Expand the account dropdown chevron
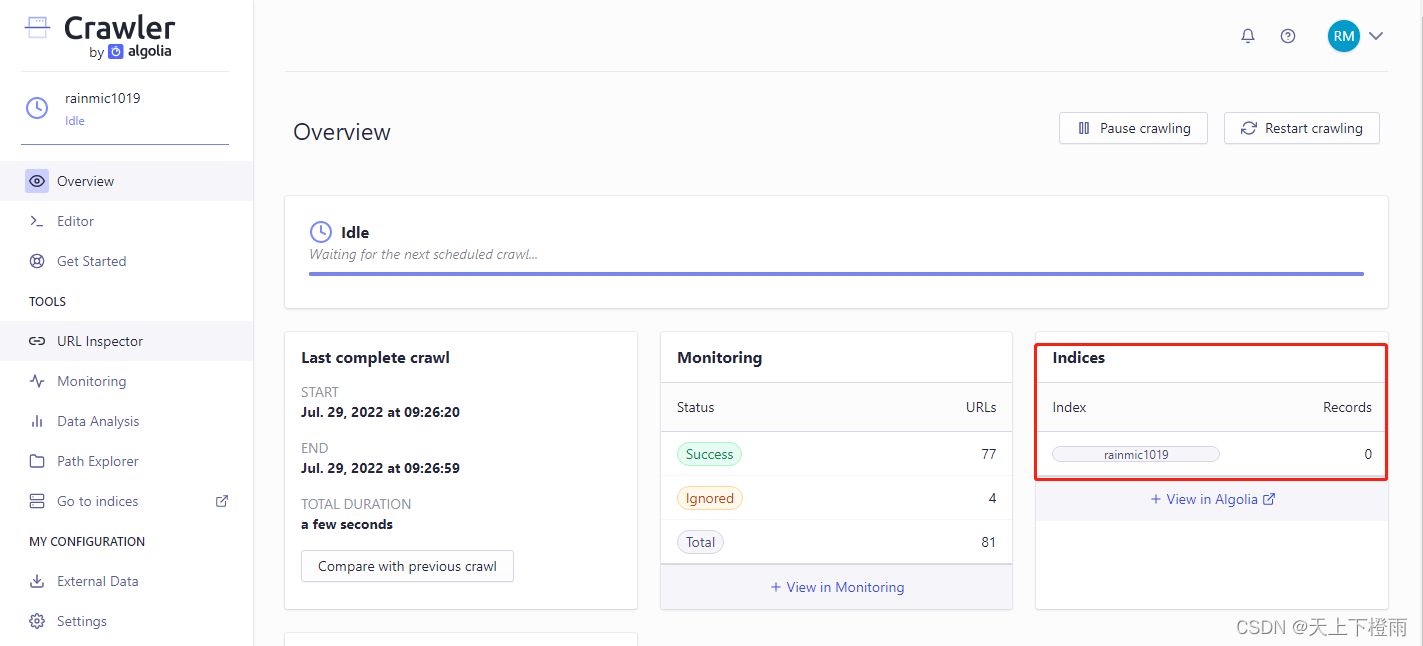Screen dimensions: 1423x646 [1376, 36]
